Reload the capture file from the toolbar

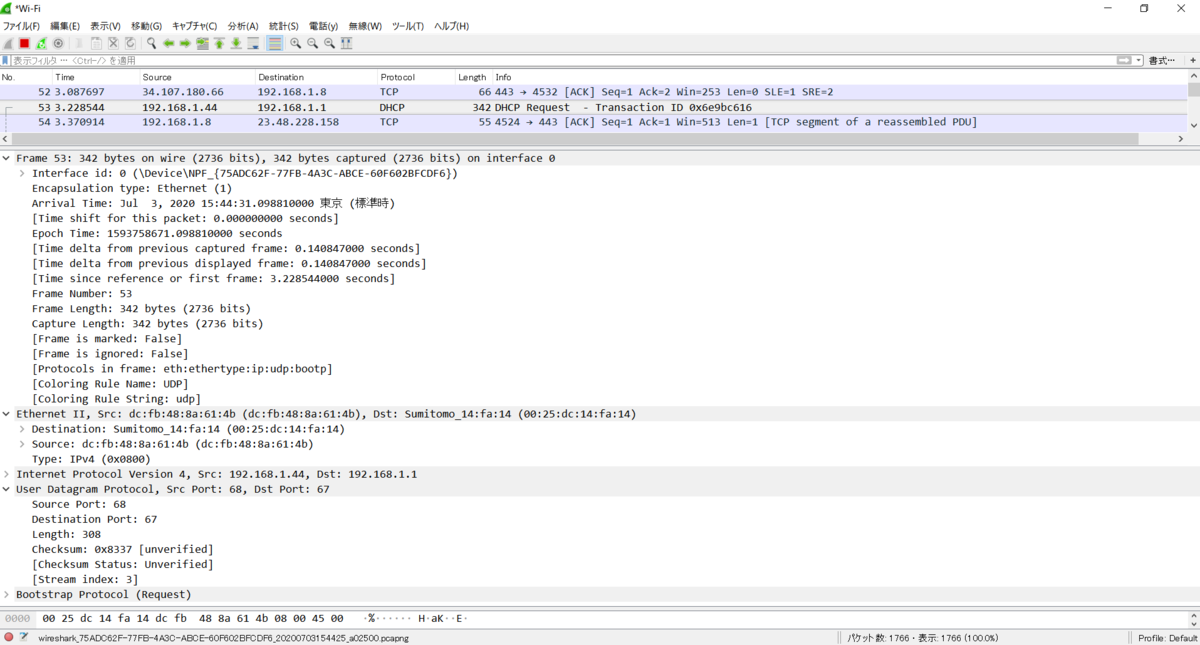[x=130, y=43]
